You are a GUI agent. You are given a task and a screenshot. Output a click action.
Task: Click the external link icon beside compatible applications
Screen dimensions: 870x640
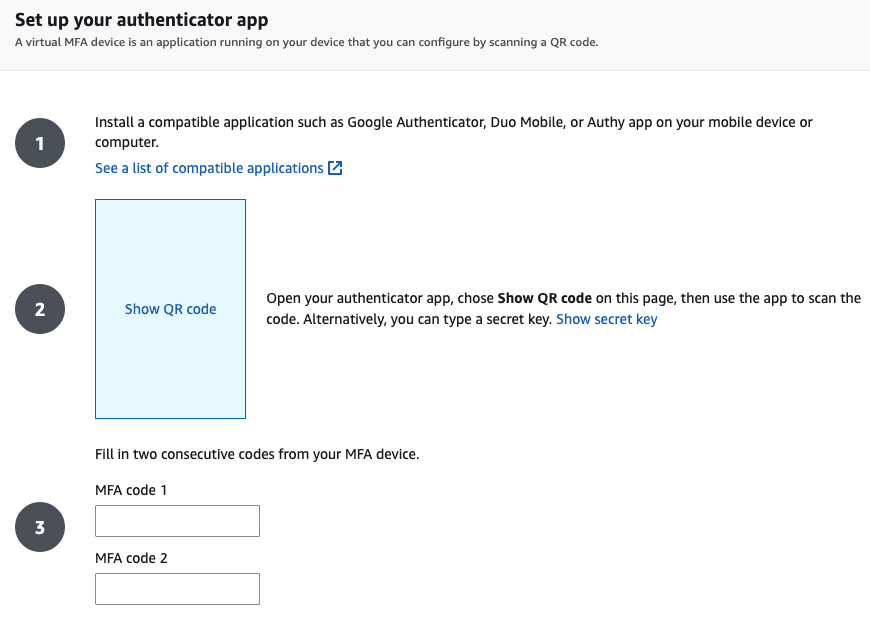(x=336, y=167)
